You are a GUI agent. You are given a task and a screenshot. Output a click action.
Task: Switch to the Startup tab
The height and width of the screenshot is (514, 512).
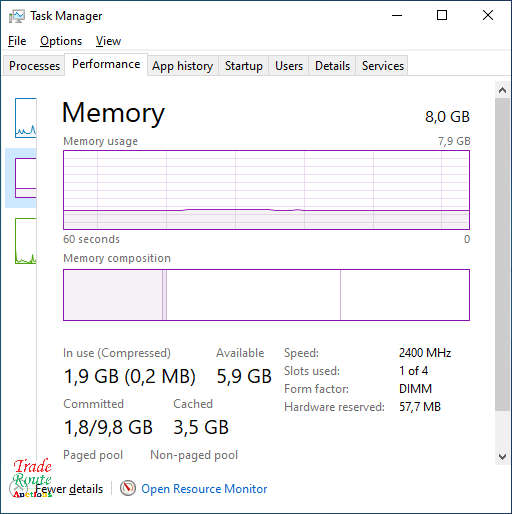pyautogui.click(x=244, y=66)
